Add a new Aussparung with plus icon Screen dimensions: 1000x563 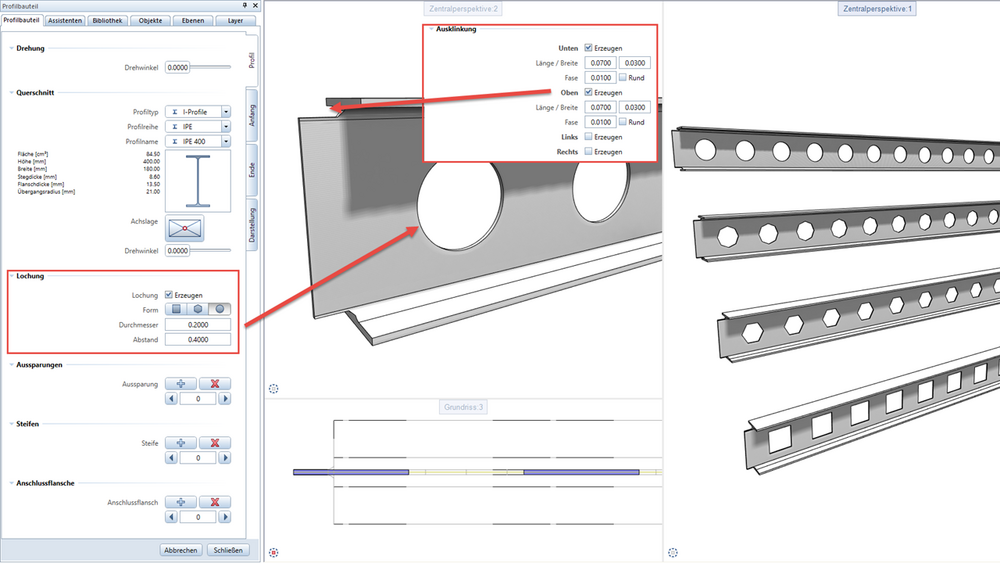coord(180,384)
